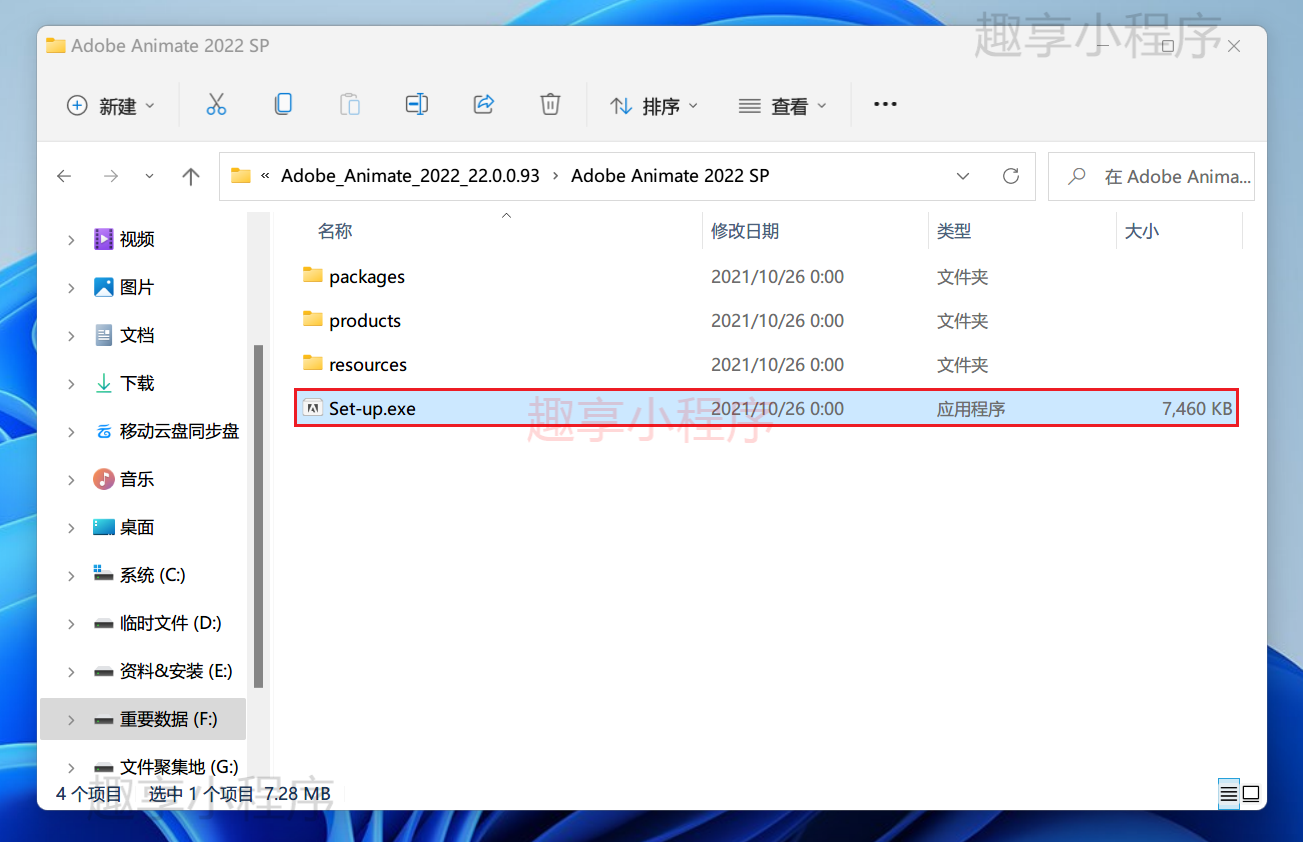1303x842 pixels.
Task: Click the Delete trash icon
Action: pyautogui.click(x=550, y=104)
